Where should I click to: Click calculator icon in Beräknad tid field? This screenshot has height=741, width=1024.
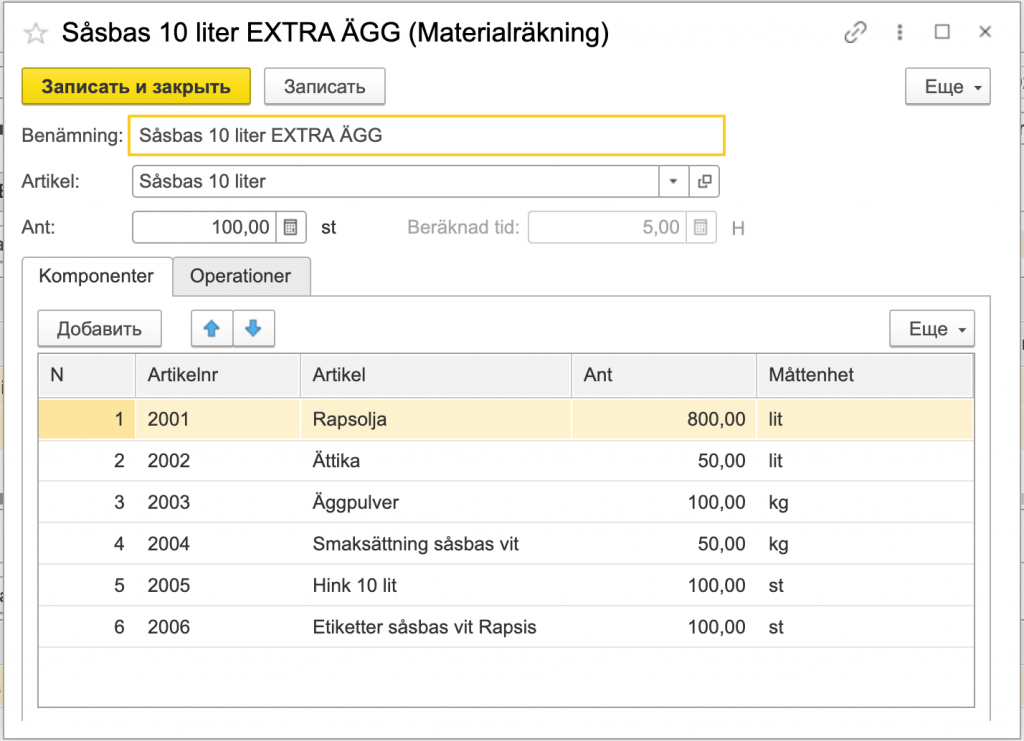[x=701, y=227]
